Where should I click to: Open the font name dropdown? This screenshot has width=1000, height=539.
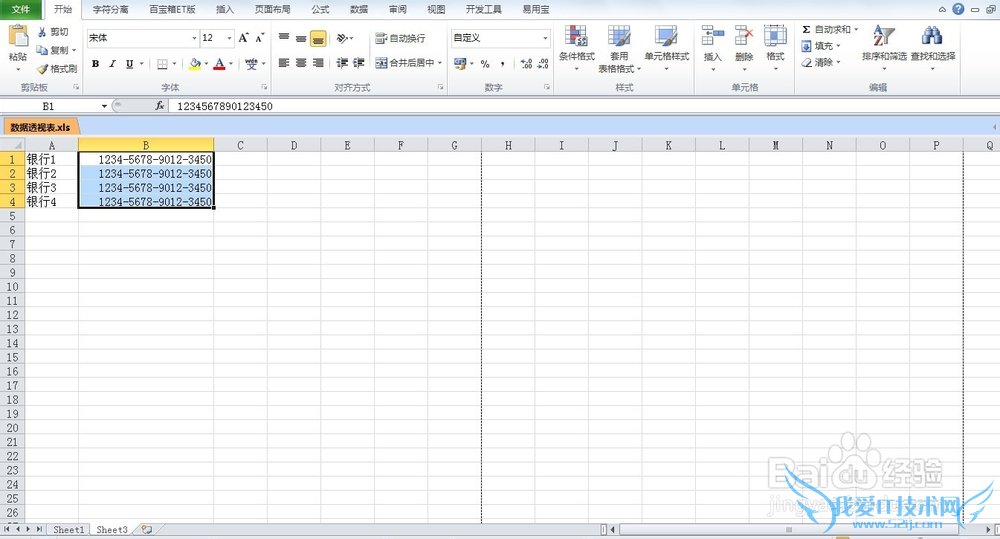[x=194, y=38]
